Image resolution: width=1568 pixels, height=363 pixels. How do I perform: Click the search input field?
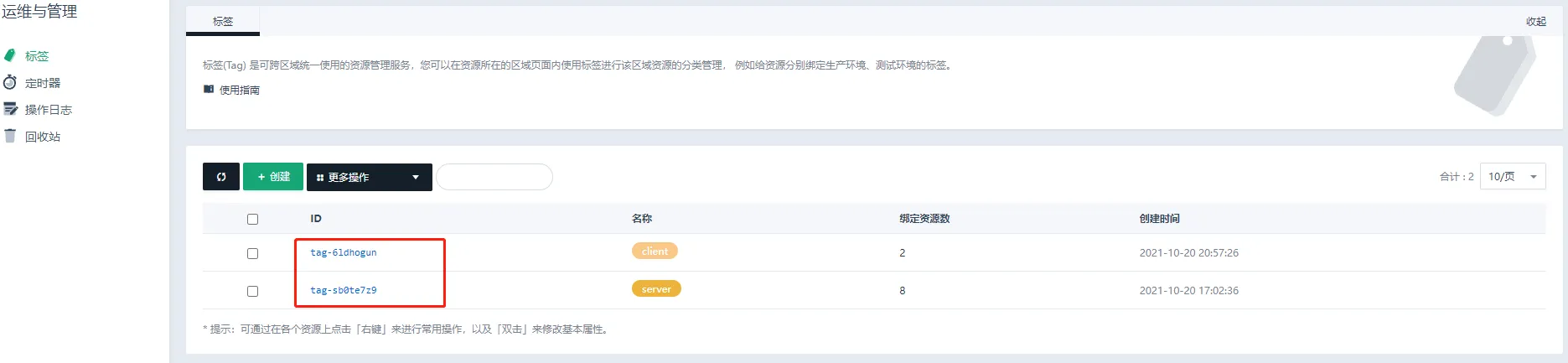tap(494, 177)
